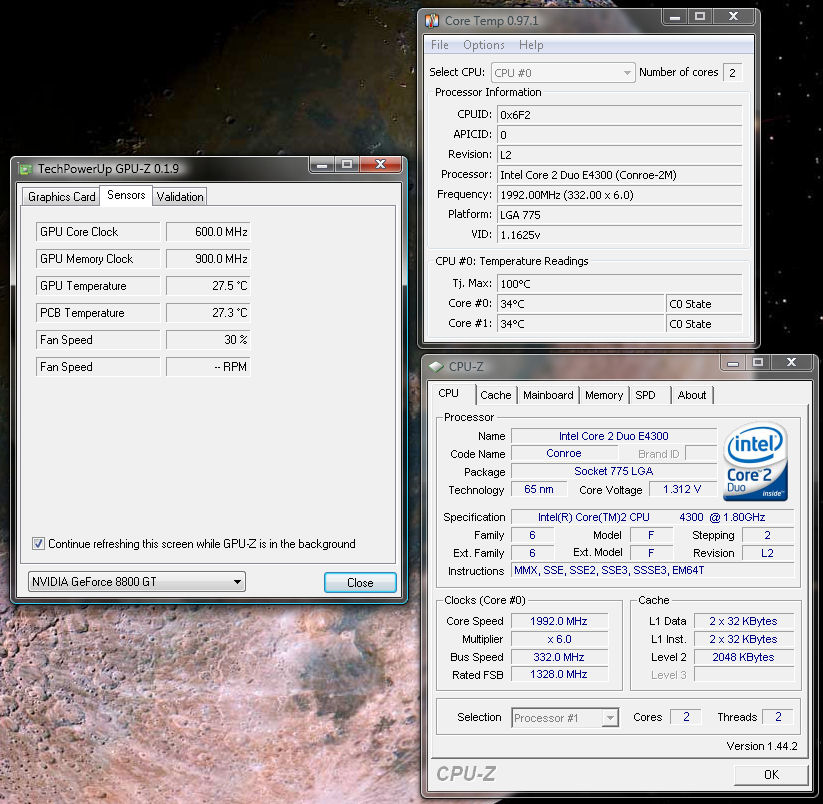Screen dimensions: 823x804
Task: Click the GPU Core Clock value 600.0 MHz
Action: click(x=208, y=232)
